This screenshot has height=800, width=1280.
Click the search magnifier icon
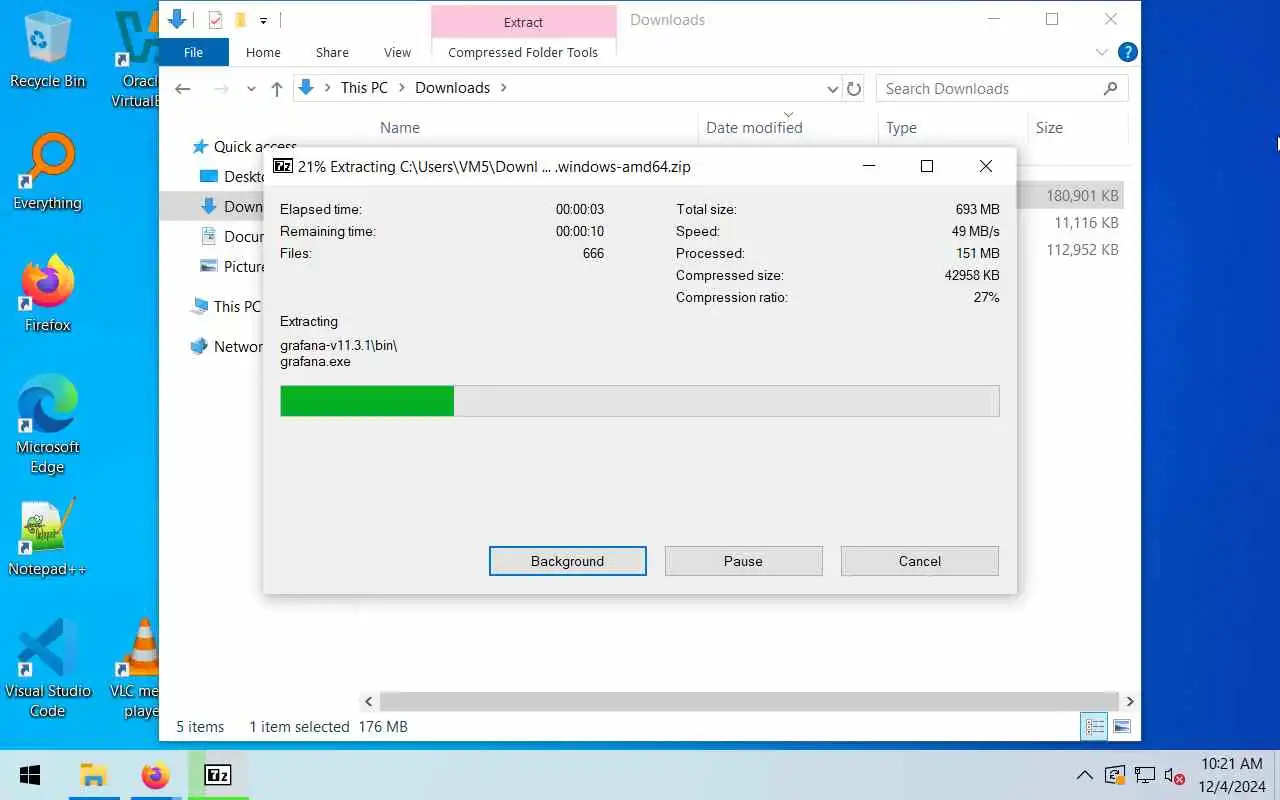(1110, 88)
